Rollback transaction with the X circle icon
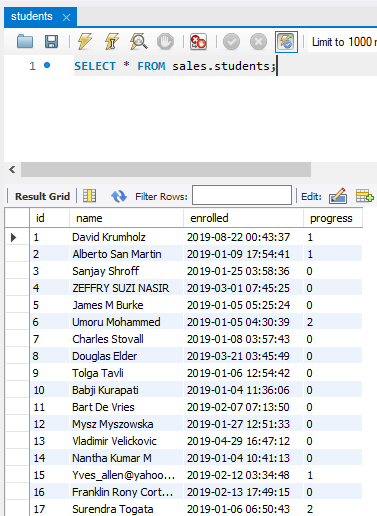The image size is (377, 516). pyautogui.click(x=258, y=42)
